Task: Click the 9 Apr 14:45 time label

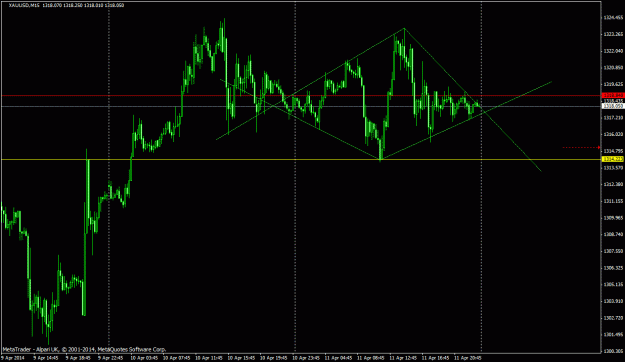Action: (46, 358)
